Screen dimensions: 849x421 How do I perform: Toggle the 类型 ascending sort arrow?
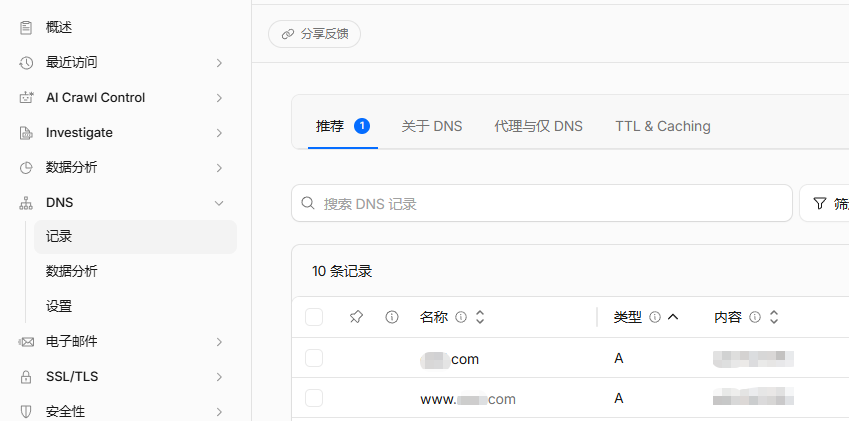pyautogui.click(x=673, y=317)
